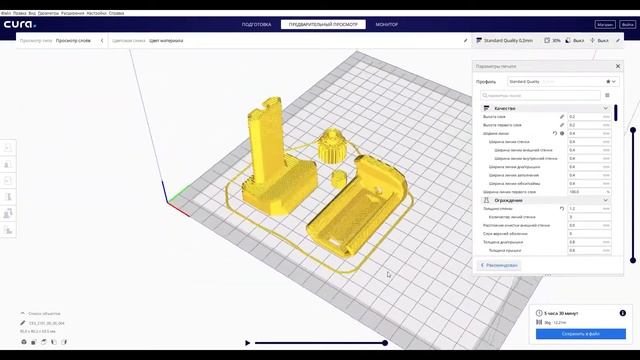Collapse the Ограждение section

point(606,200)
